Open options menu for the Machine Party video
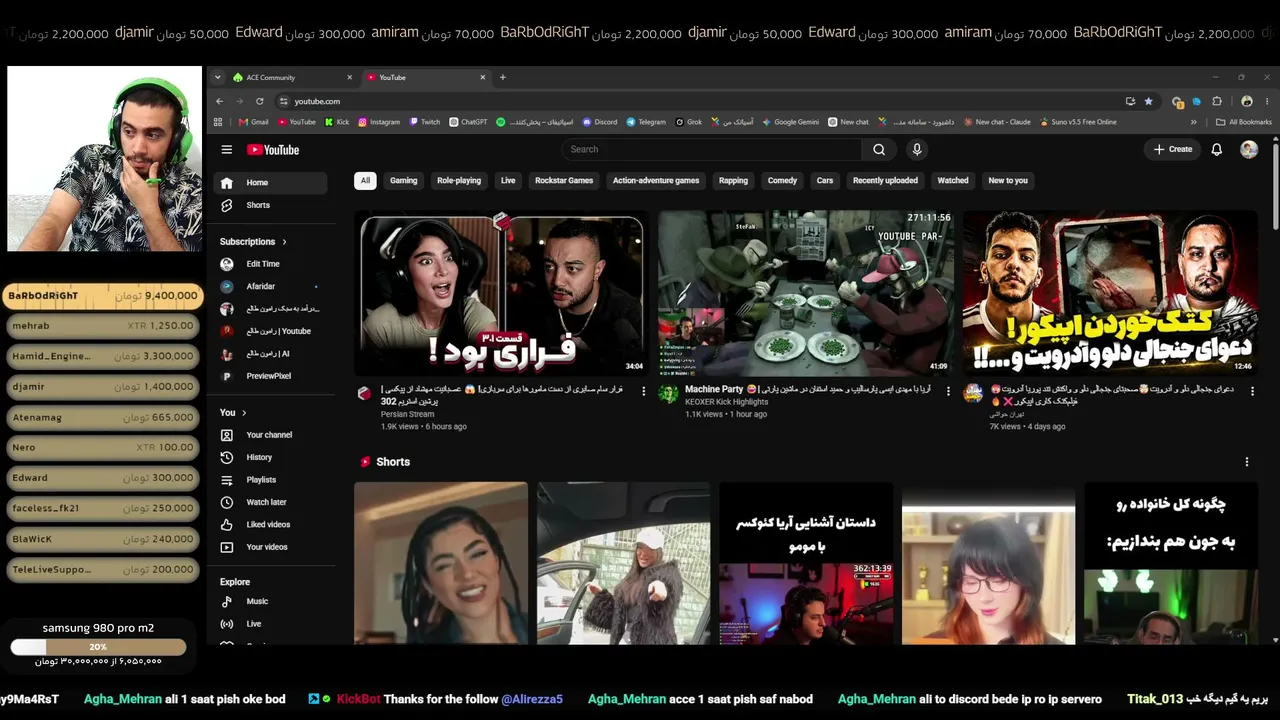Screen dimensions: 1280x720 click(948, 391)
